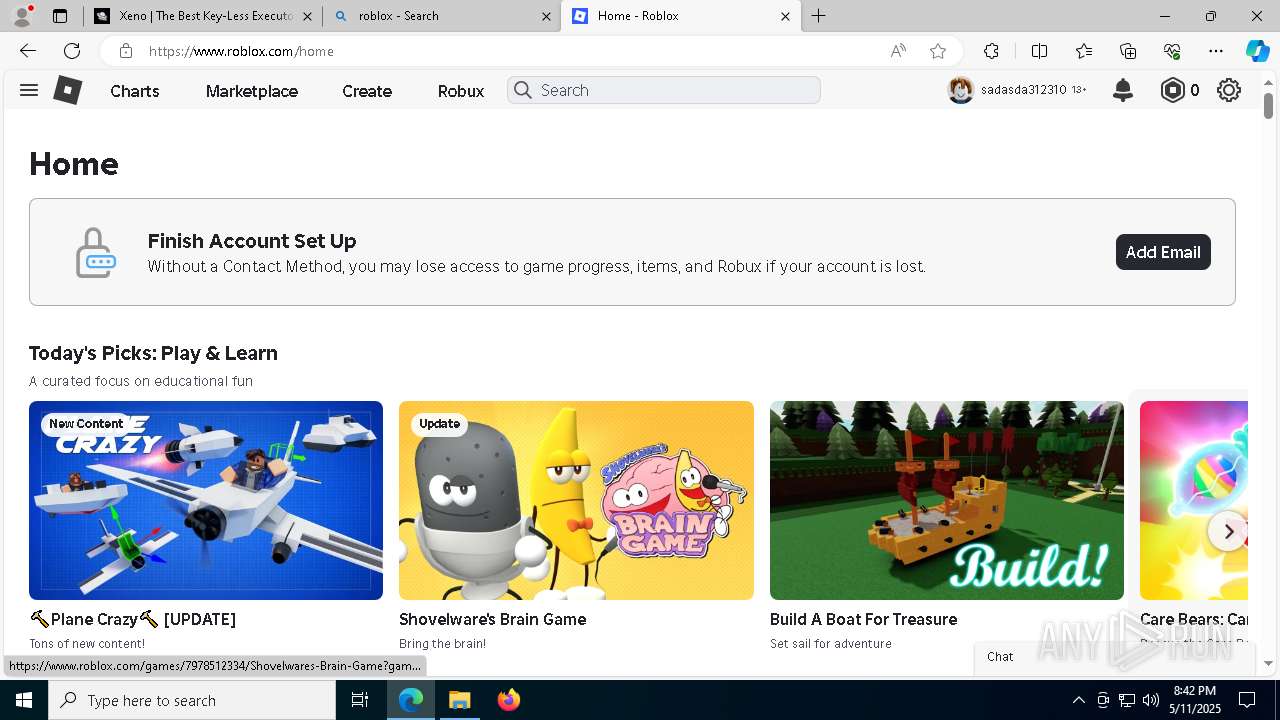Open Edge Settings and more menu

click(x=1216, y=51)
